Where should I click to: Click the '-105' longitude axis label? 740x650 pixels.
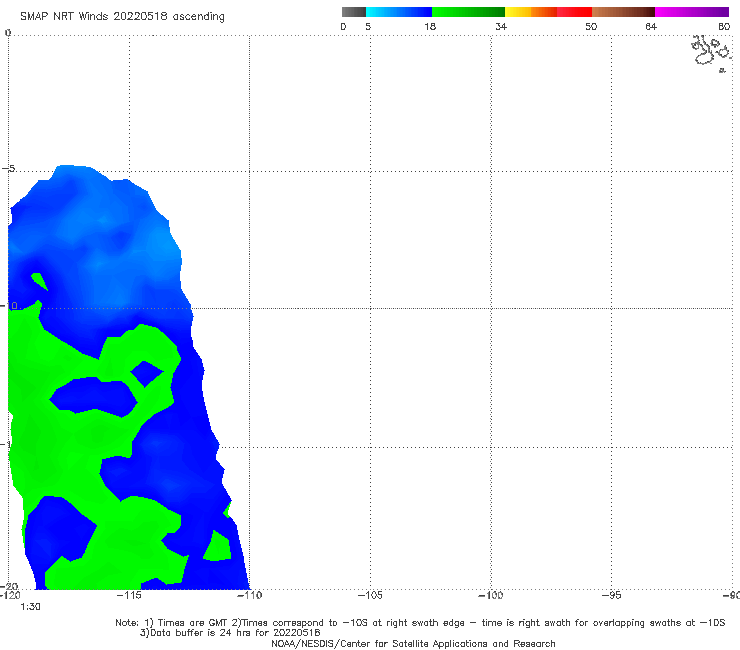(370, 595)
